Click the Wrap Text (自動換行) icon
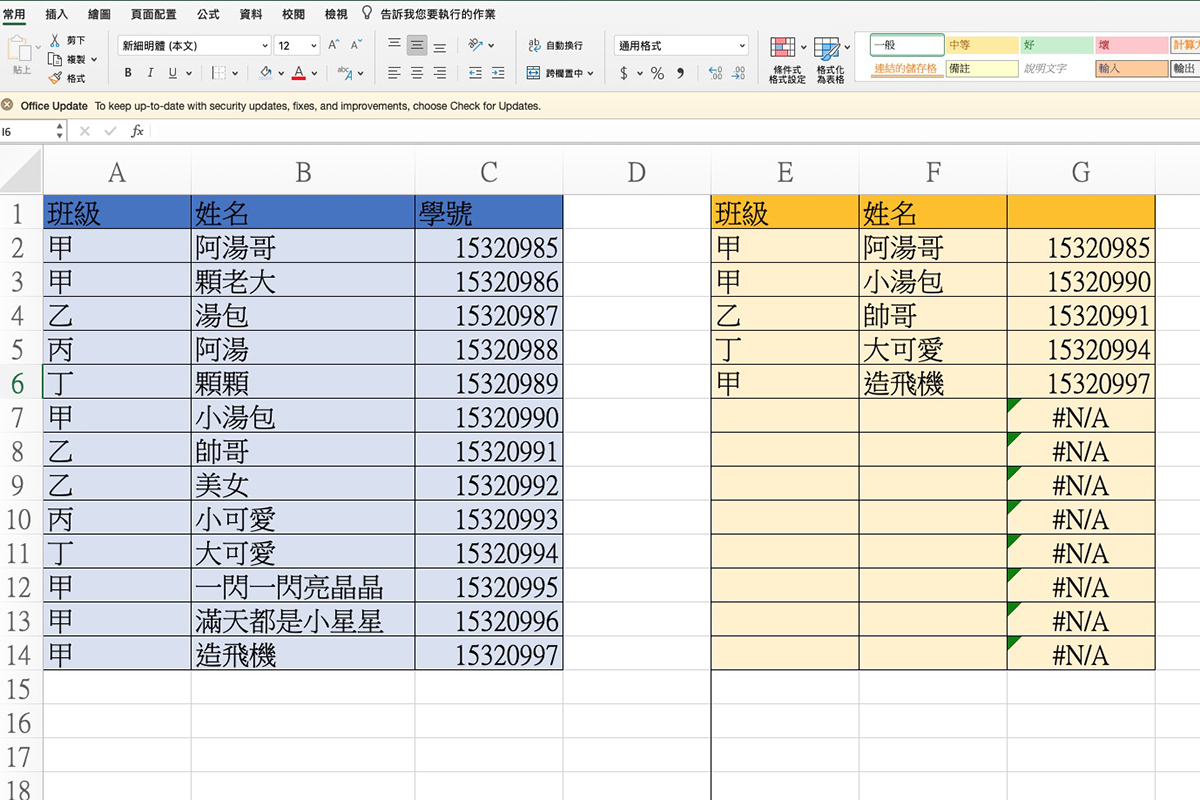Viewport: 1200px width, 800px height. click(535, 45)
